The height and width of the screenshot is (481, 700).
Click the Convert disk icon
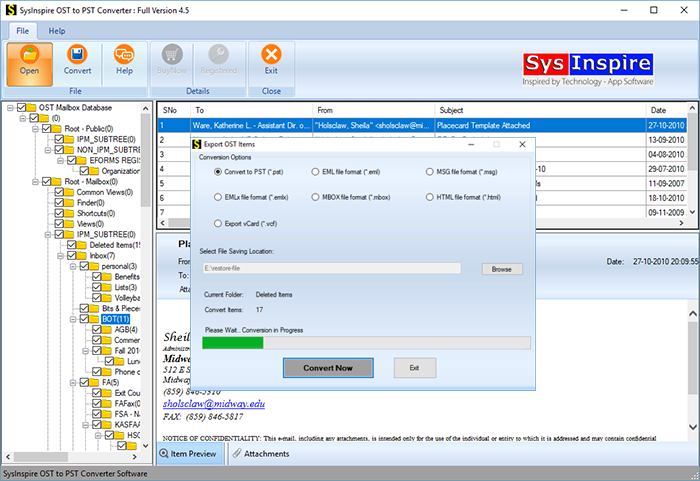click(x=77, y=54)
